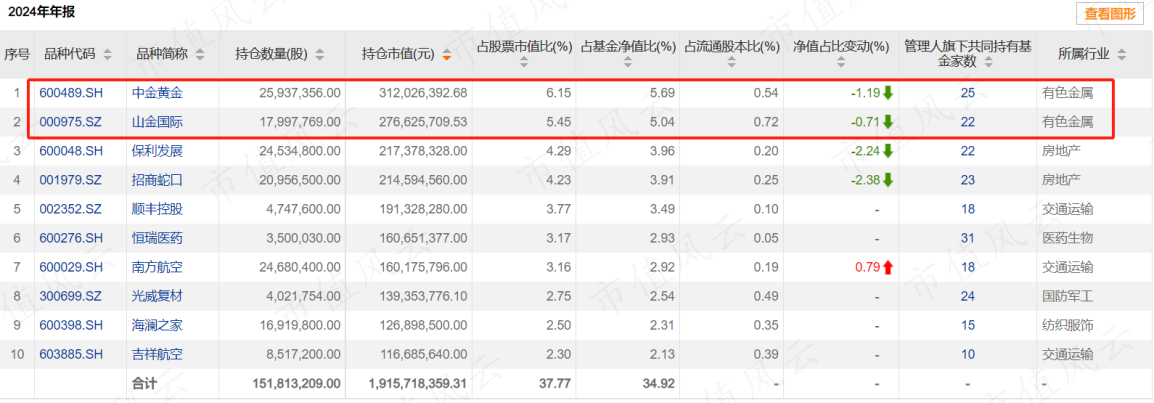Screen dimensions: 1154x403
Task: Open stock code 002352.SZ link
Action: click(x=71, y=209)
